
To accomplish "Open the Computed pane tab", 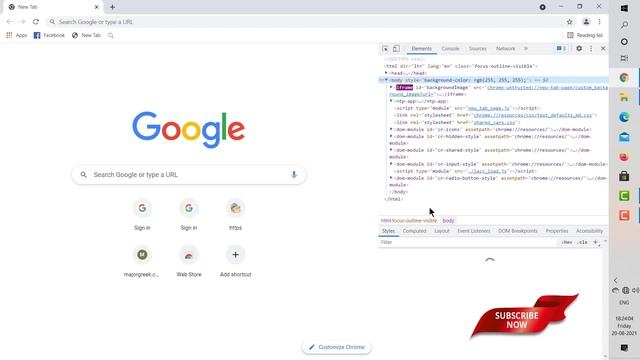I will coord(414,231).
